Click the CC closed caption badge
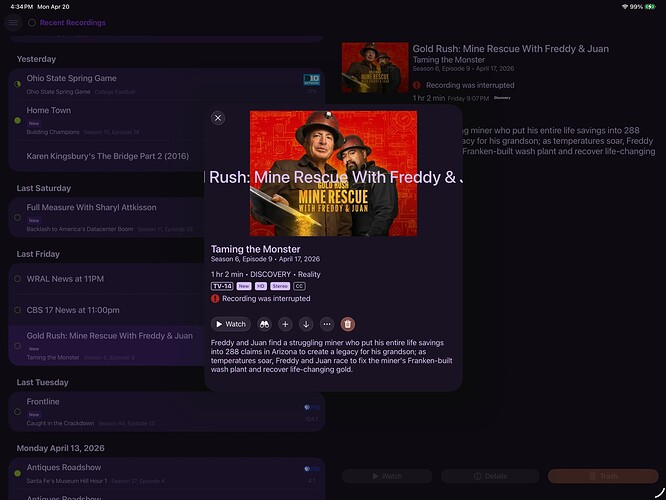666x500 pixels. 299,286
